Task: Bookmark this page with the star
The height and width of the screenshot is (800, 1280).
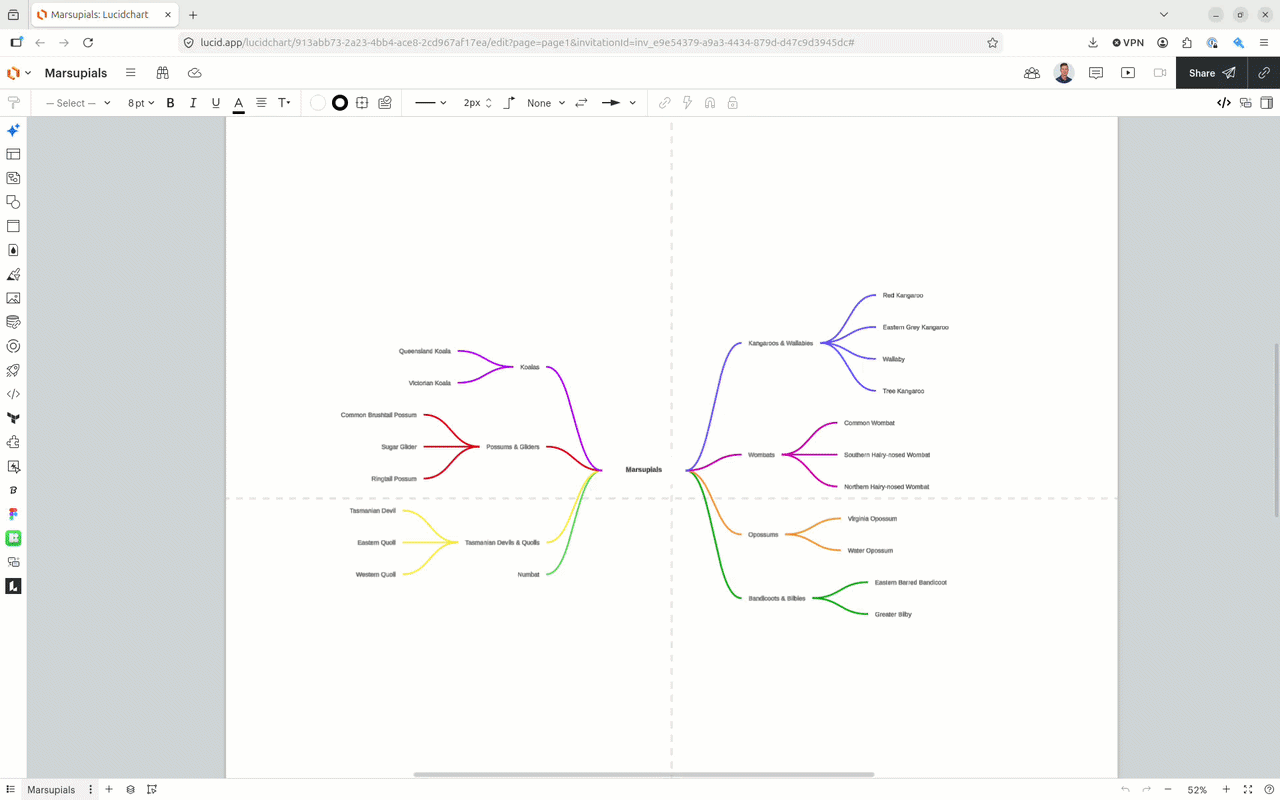Action: pos(992,43)
